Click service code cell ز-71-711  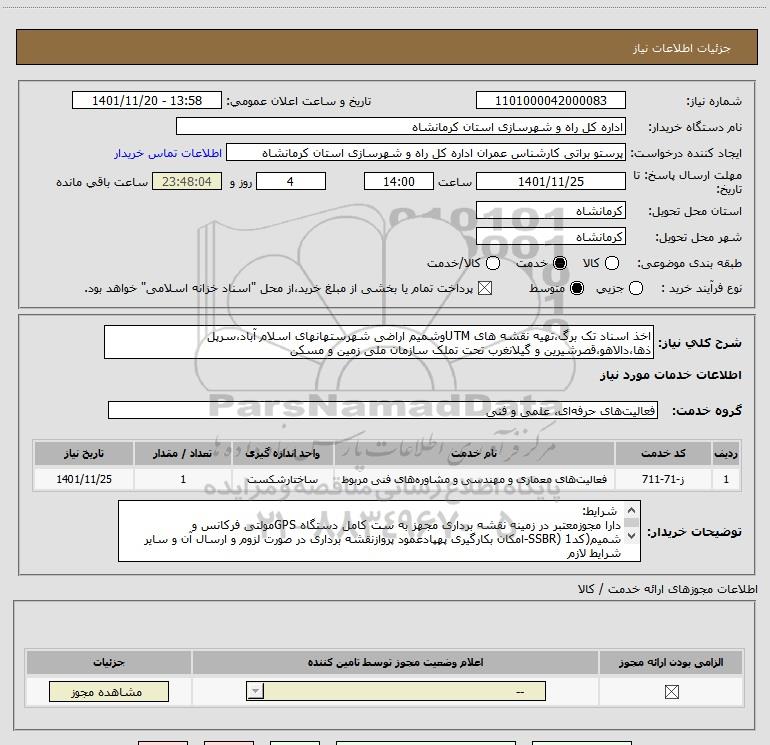(x=662, y=479)
